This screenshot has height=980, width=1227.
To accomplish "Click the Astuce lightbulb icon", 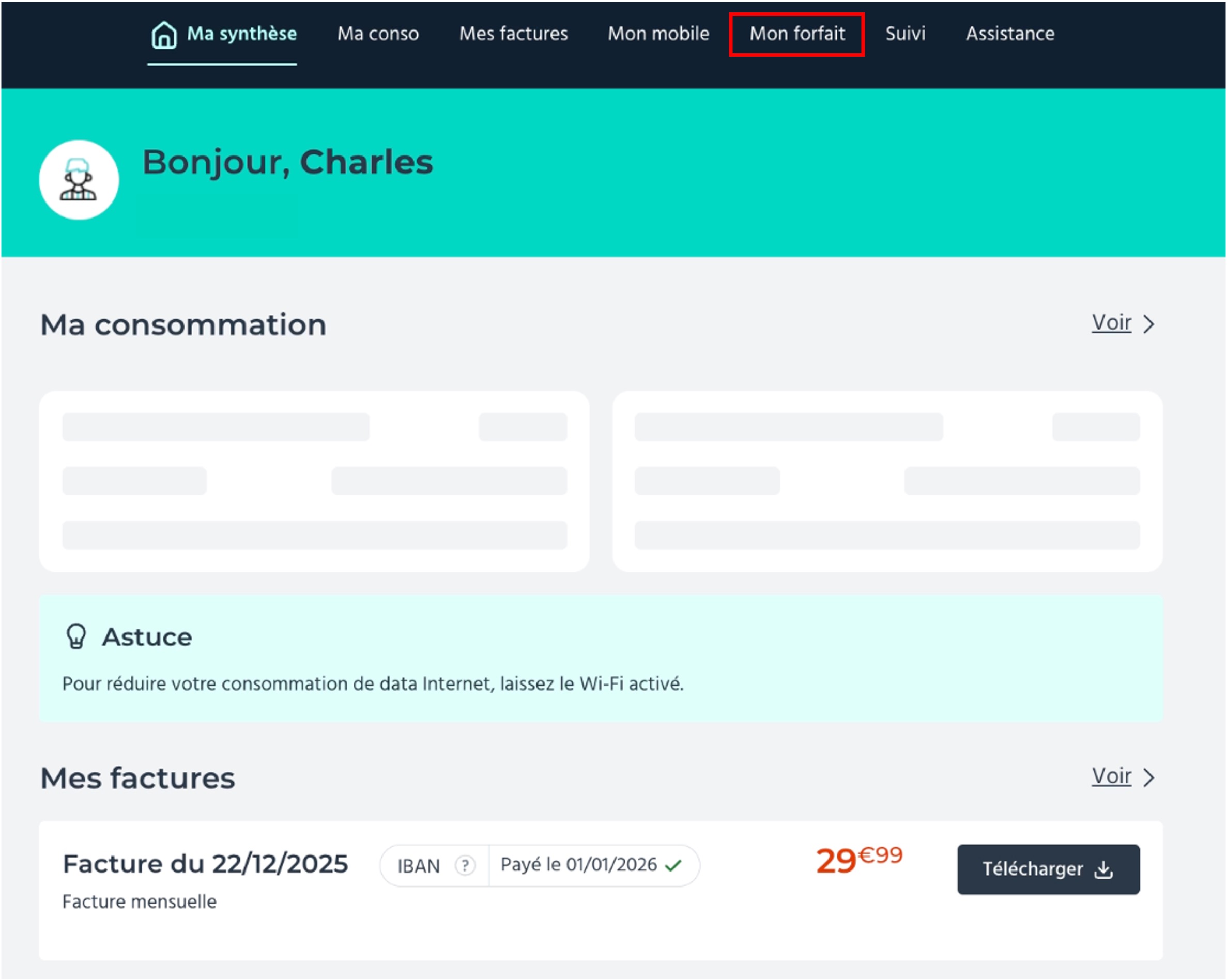I will pyautogui.click(x=76, y=636).
